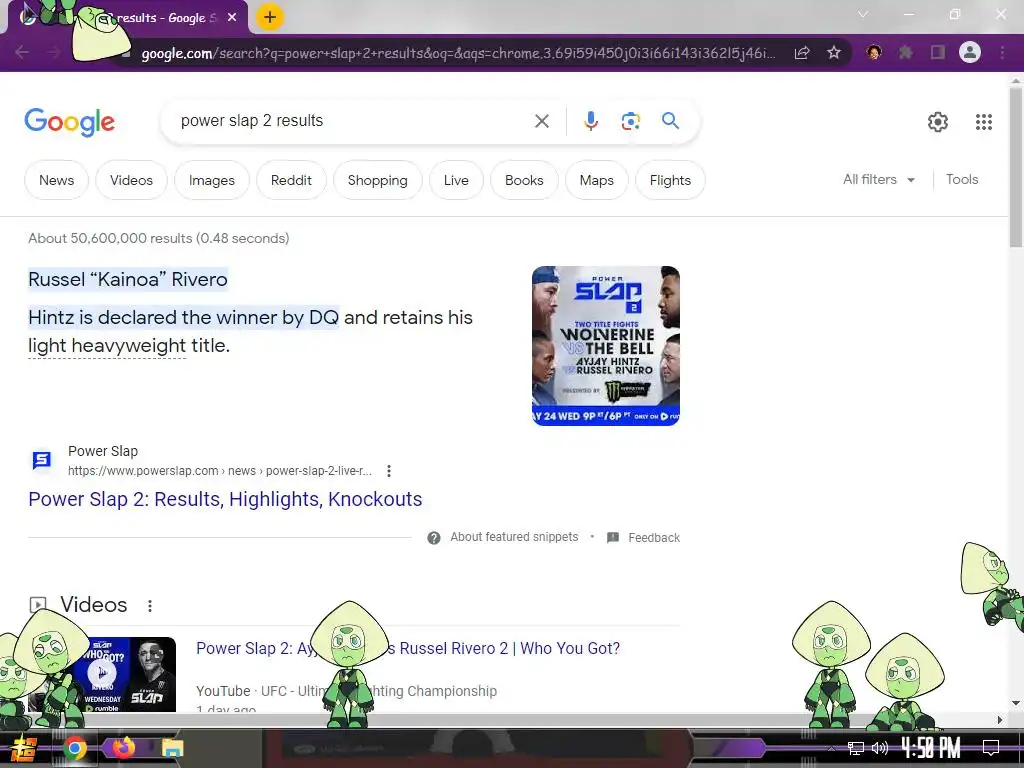1024x768 pixels.
Task: Open the Chrome three-dot menu
Action: (1002, 52)
